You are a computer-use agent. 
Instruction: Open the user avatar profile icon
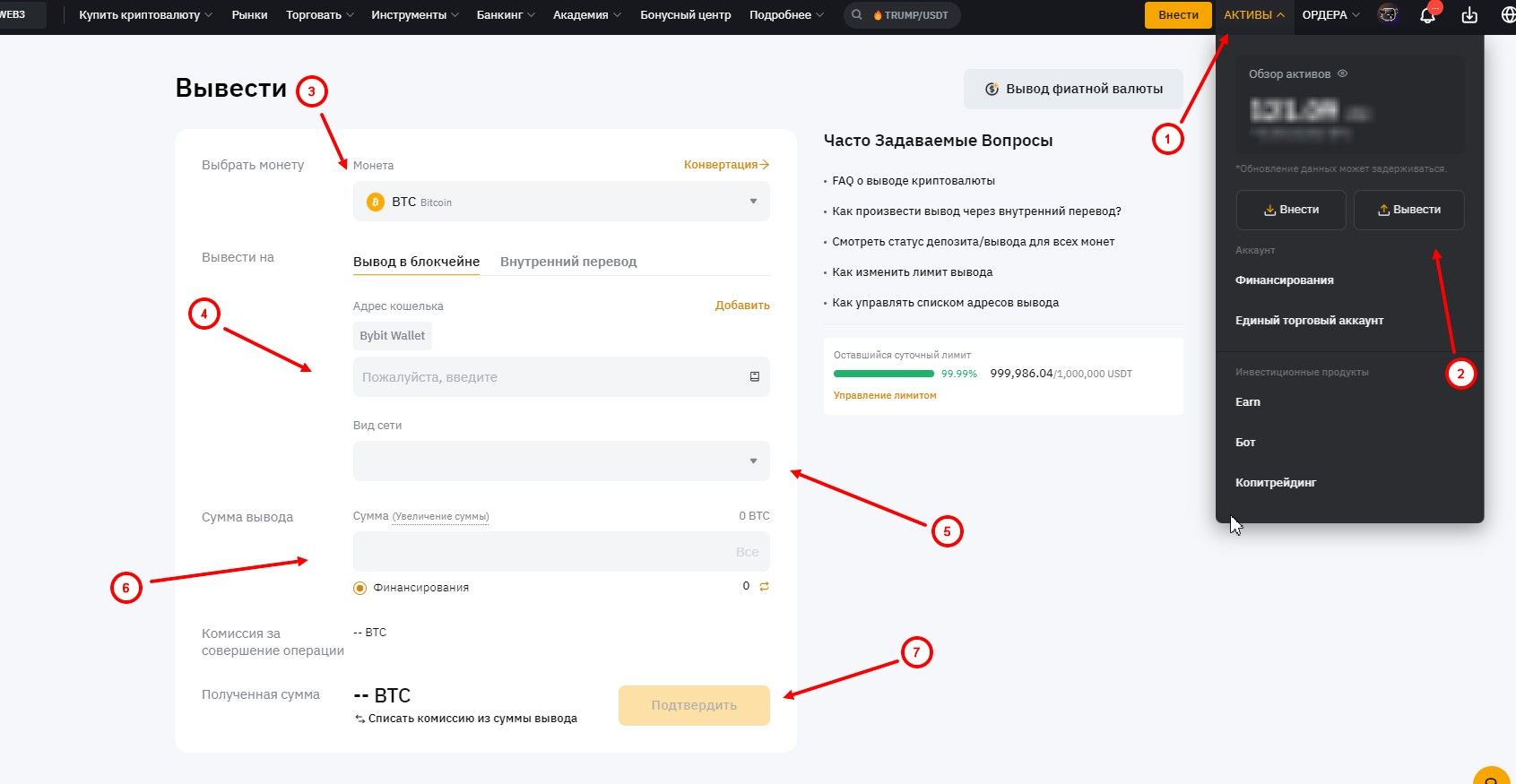[1388, 14]
